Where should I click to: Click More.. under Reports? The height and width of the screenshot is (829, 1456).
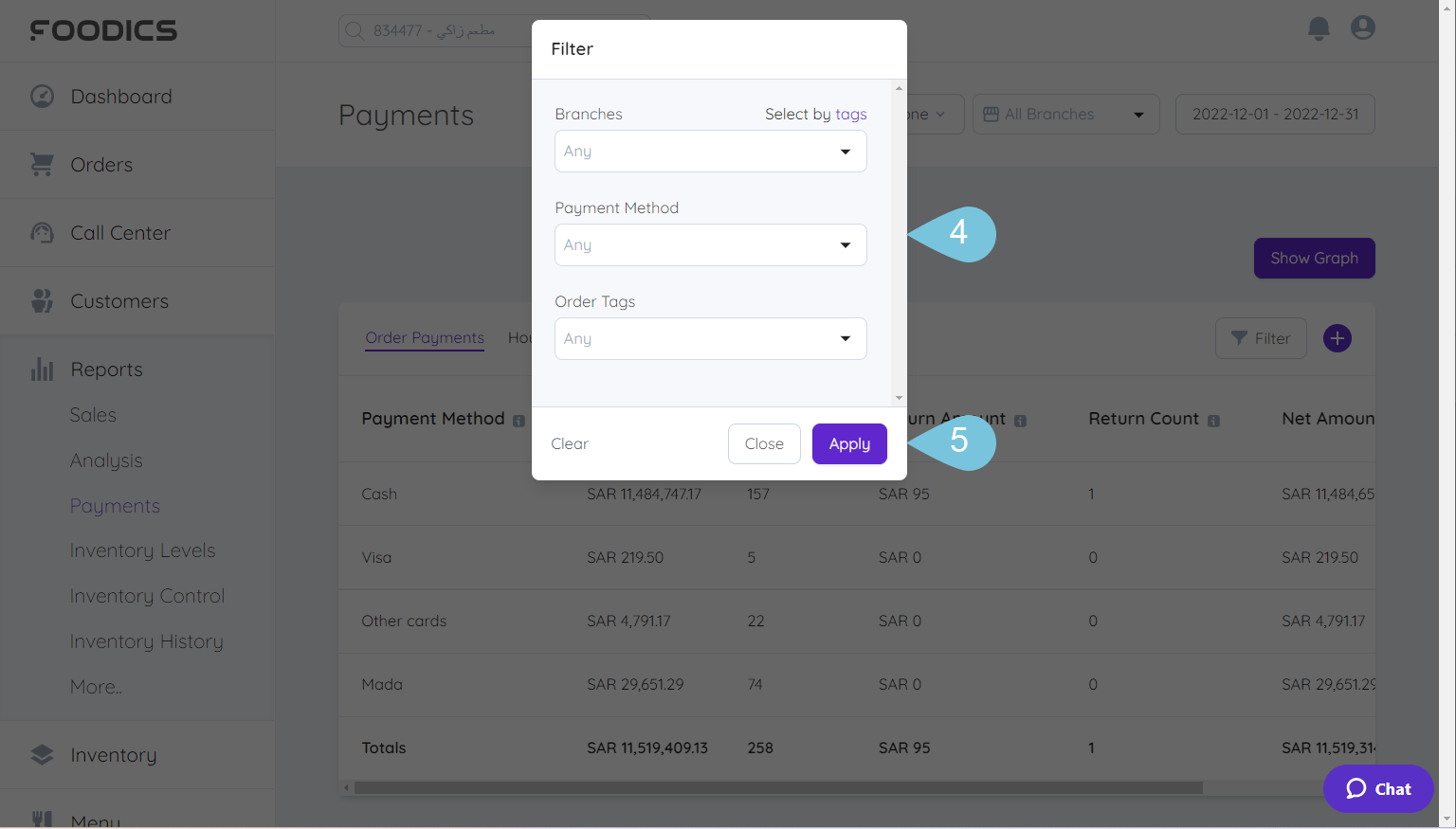coord(96,687)
